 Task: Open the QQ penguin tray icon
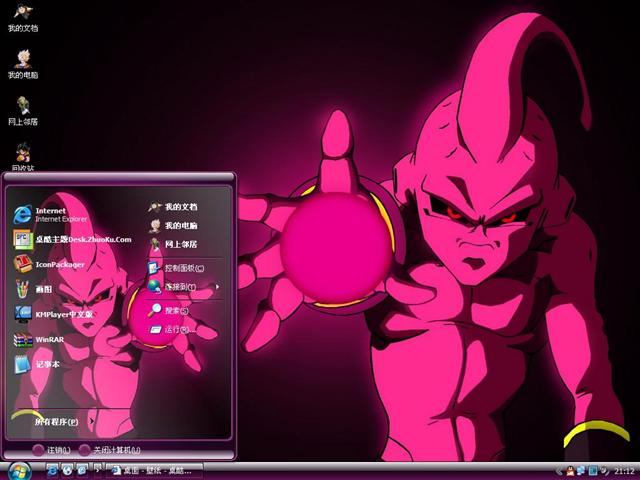pos(570,471)
